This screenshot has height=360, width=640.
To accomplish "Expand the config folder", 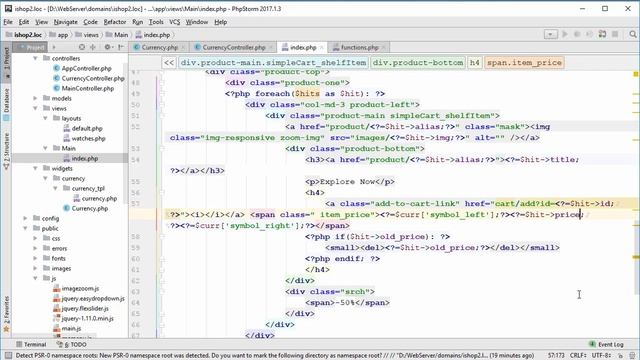I will click(25, 218).
